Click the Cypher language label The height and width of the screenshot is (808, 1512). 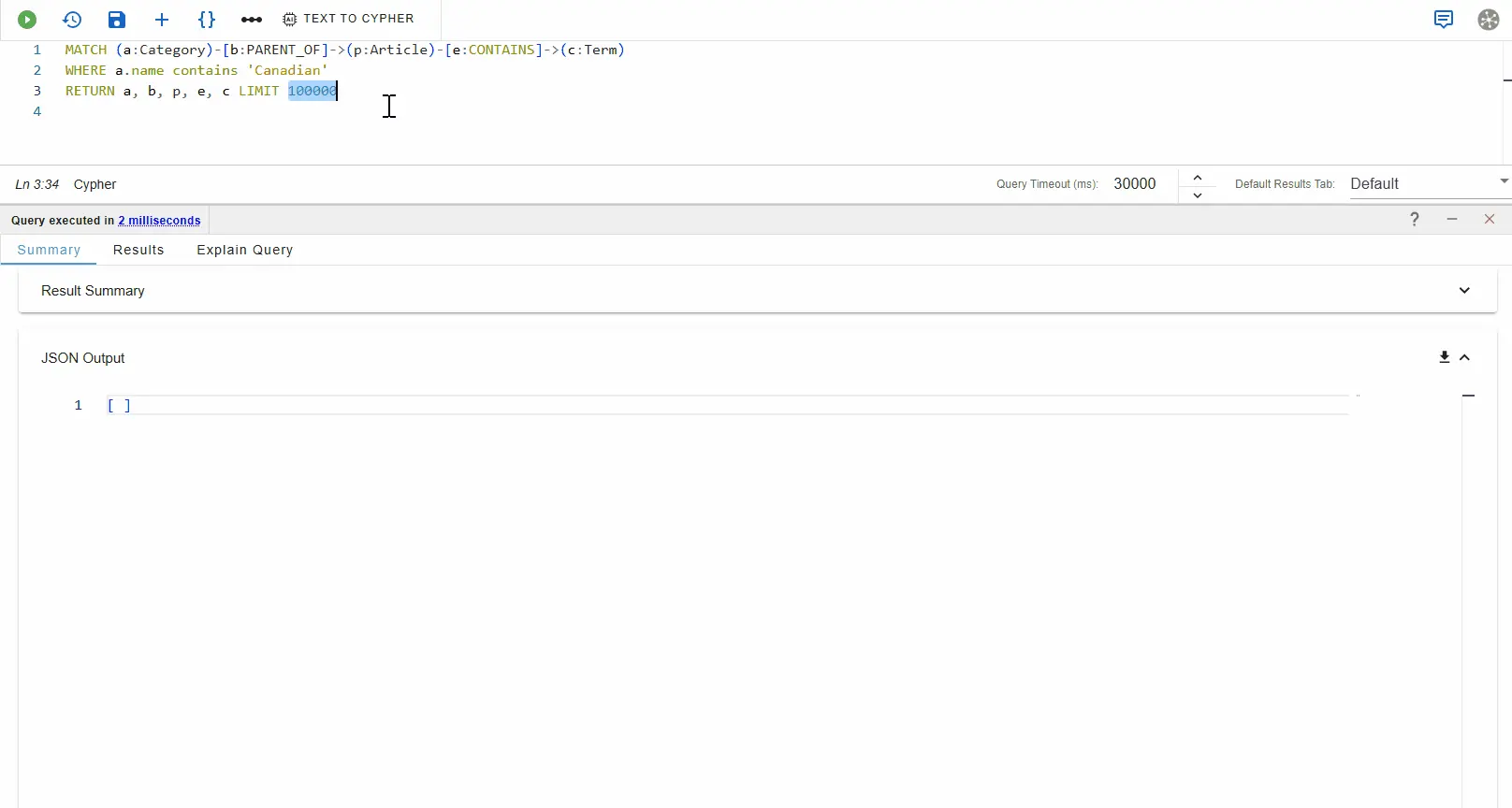click(x=95, y=184)
